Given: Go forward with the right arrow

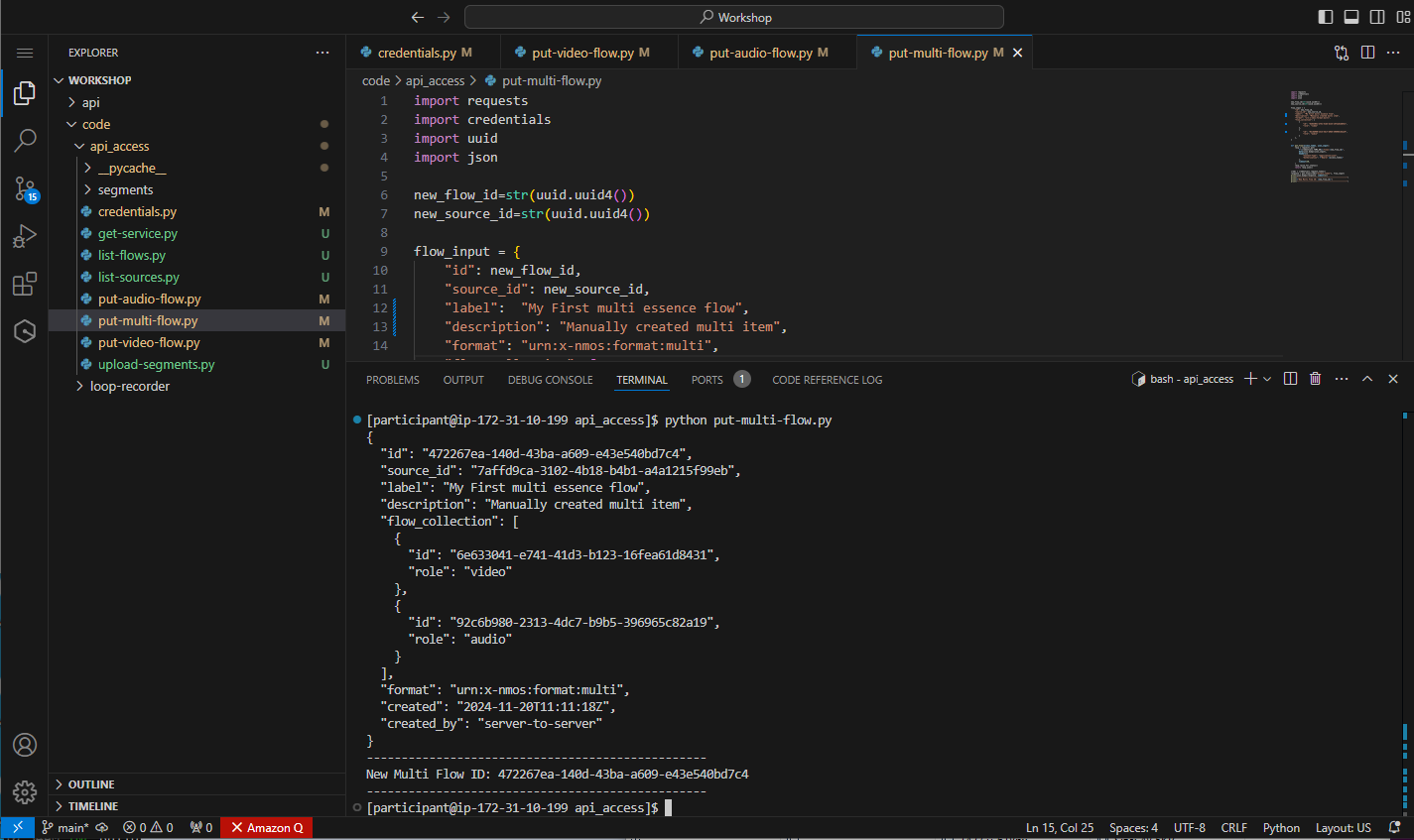Looking at the screenshot, I should pos(444,17).
